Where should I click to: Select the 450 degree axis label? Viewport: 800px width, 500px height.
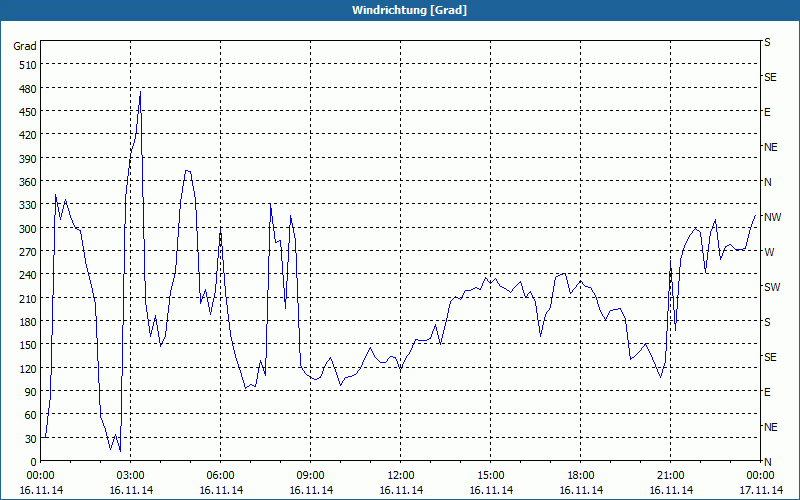[x=28, y=112]
